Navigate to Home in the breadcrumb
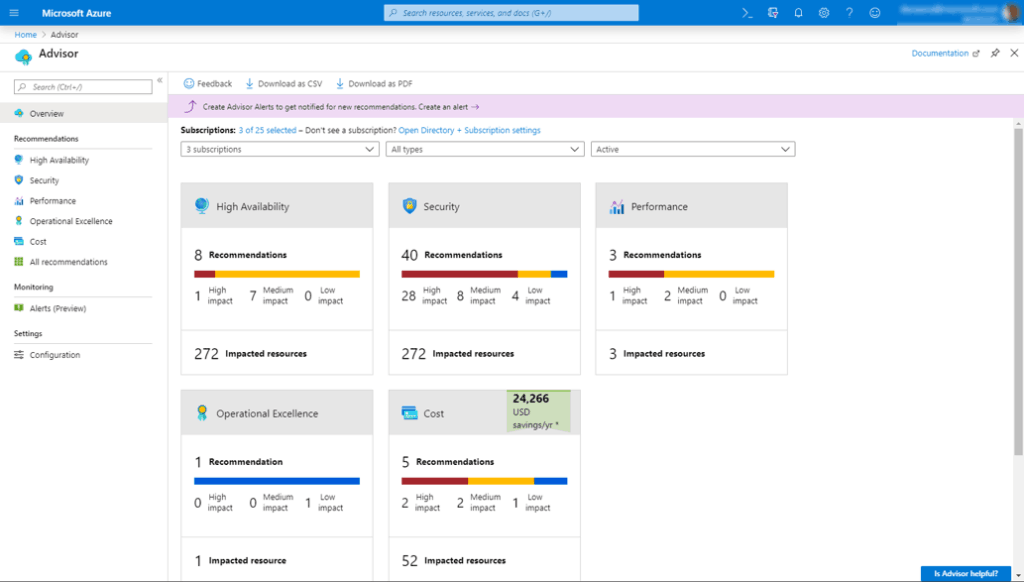 tap(25, 34)
